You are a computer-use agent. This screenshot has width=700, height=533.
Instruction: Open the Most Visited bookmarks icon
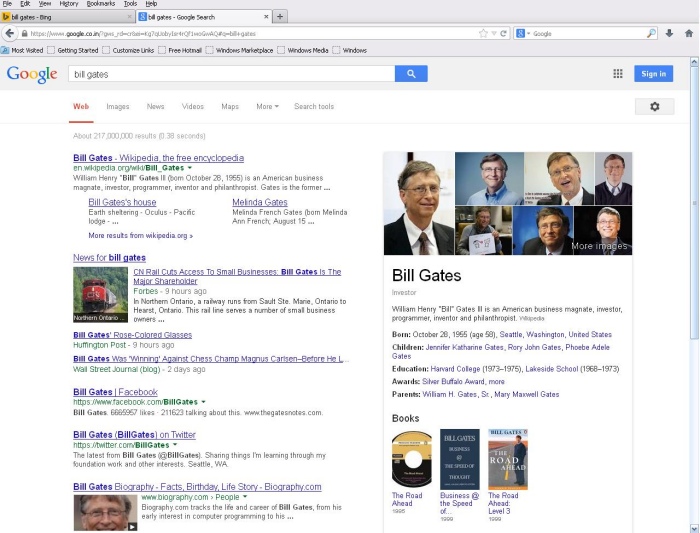tap(5, 50)
